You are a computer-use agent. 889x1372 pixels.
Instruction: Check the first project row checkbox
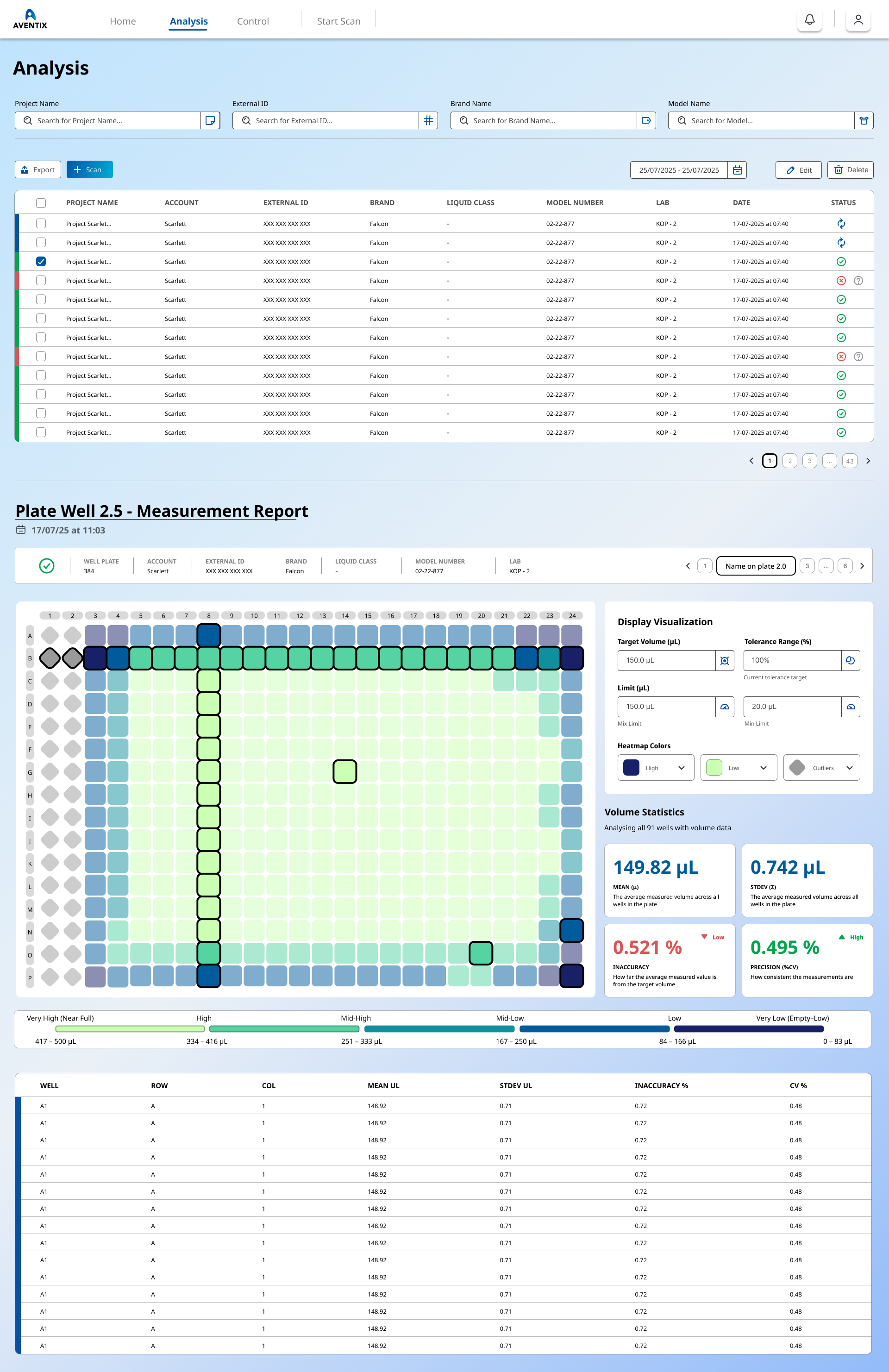(41, 224)
